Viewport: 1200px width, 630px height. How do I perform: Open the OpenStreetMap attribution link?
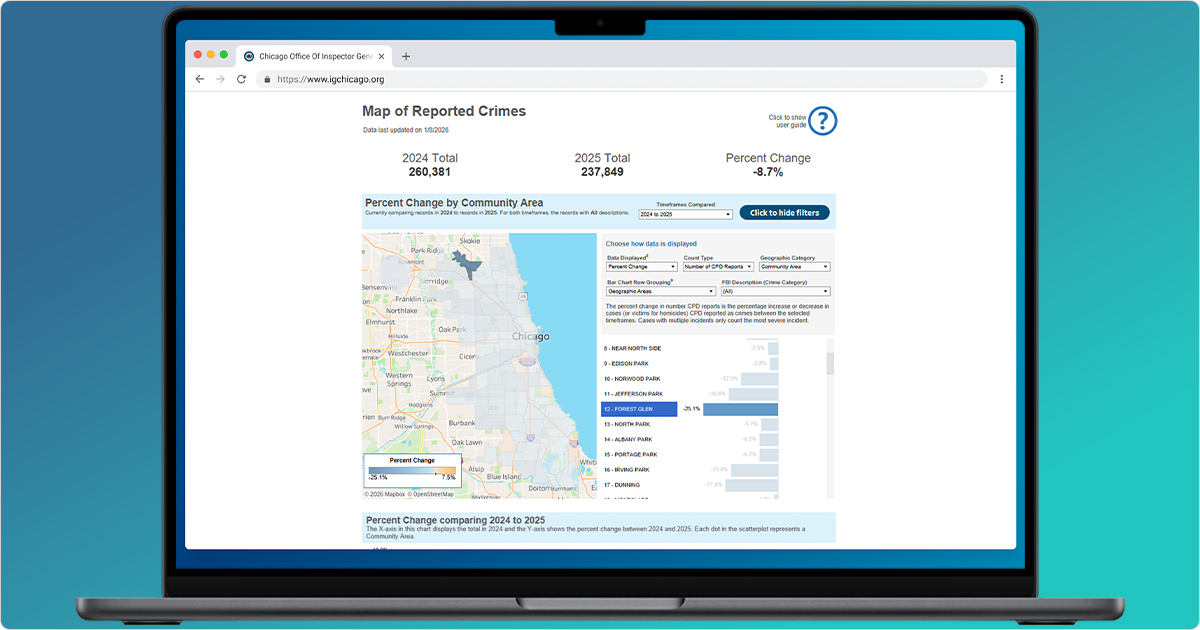pos(430,493)
